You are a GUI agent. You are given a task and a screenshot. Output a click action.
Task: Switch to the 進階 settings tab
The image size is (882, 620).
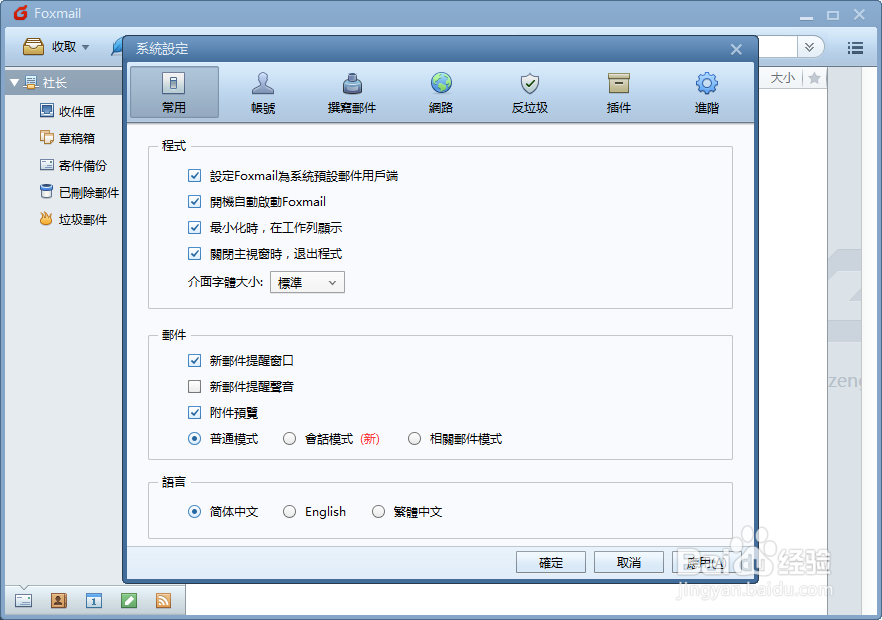tap(707, 91)
